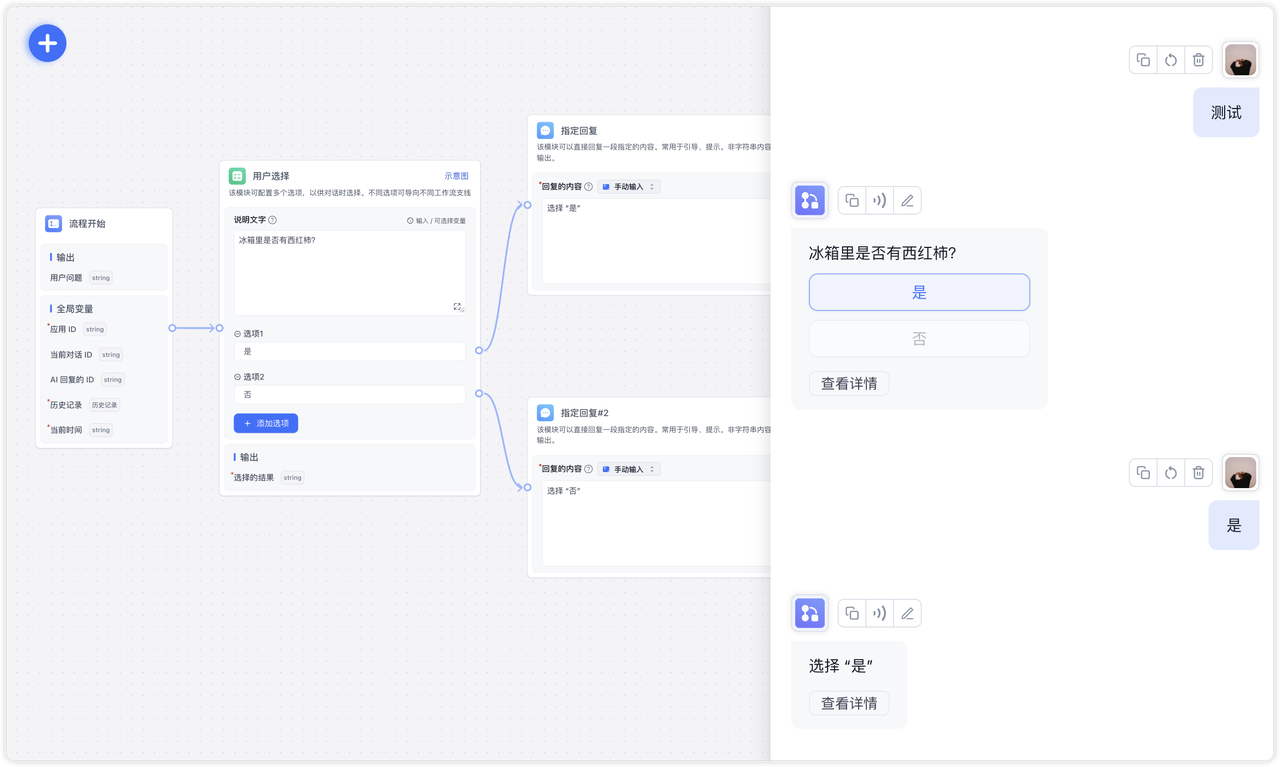Viewport: 1280px width, 767px height.
Task: Open the 输入 / 可选择变量 variable picker
Action: [x=436, y=220]
